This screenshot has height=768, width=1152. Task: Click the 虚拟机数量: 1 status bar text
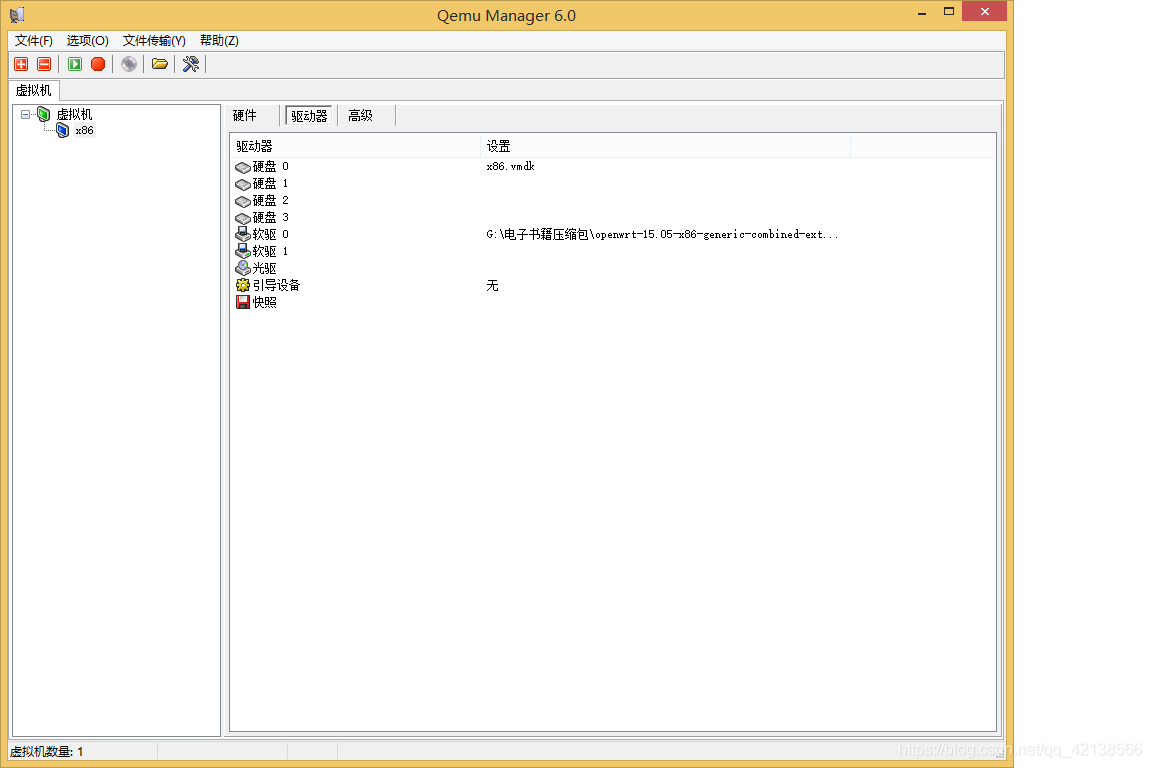(x=47, y=752)
